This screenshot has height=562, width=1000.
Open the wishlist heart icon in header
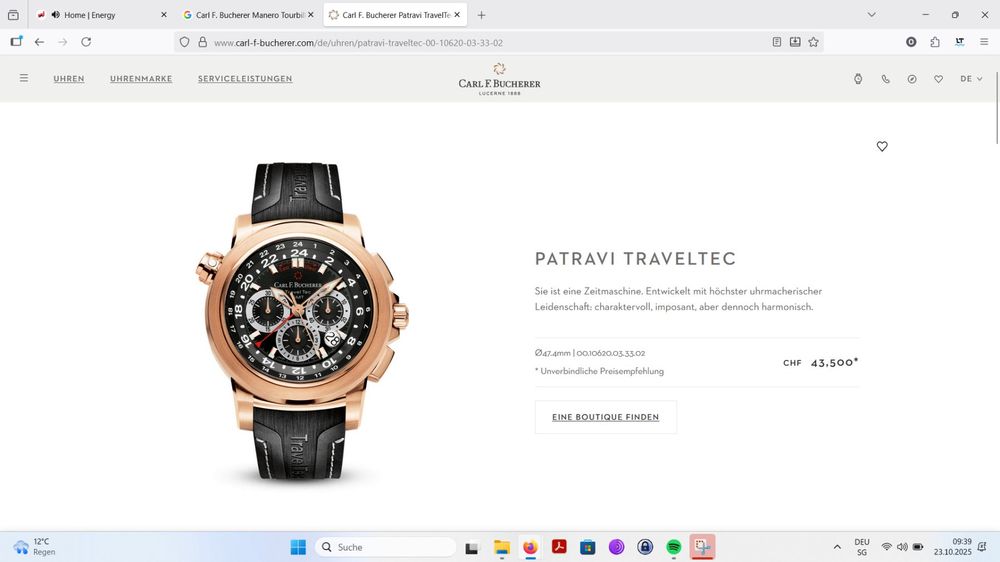point(938,79)
